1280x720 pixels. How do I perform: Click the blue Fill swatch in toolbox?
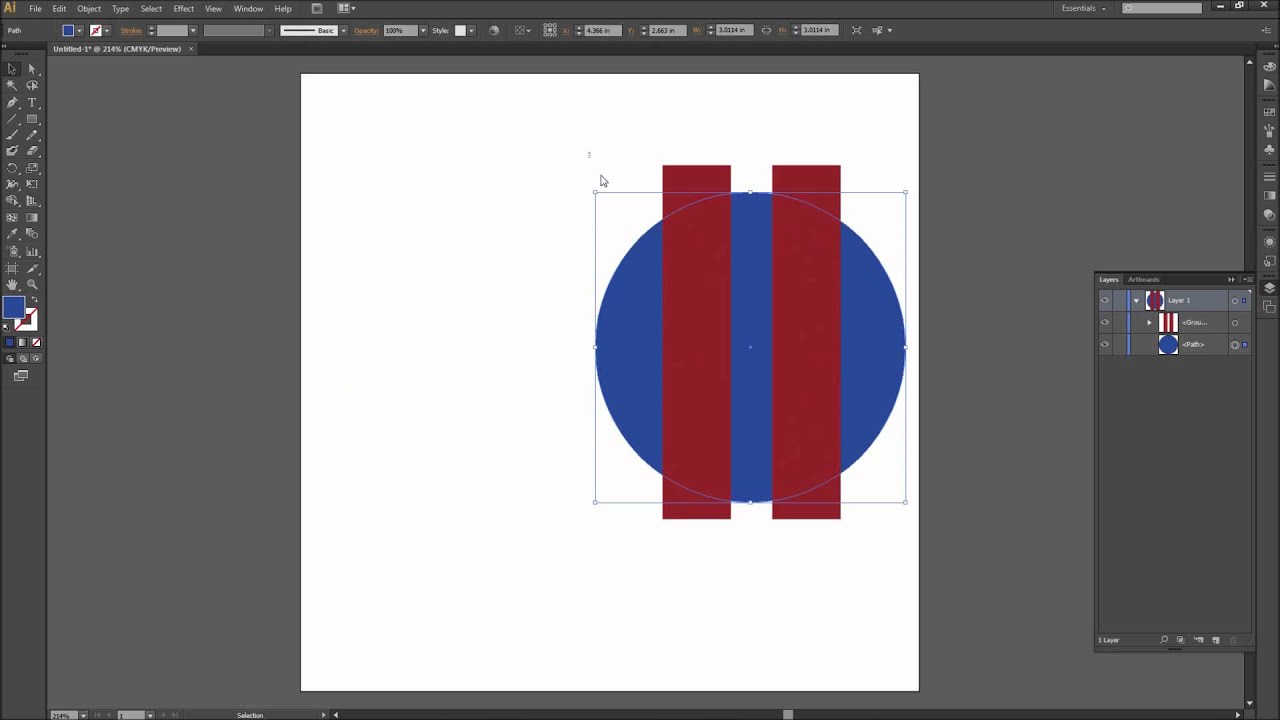[x=14, y=307]
